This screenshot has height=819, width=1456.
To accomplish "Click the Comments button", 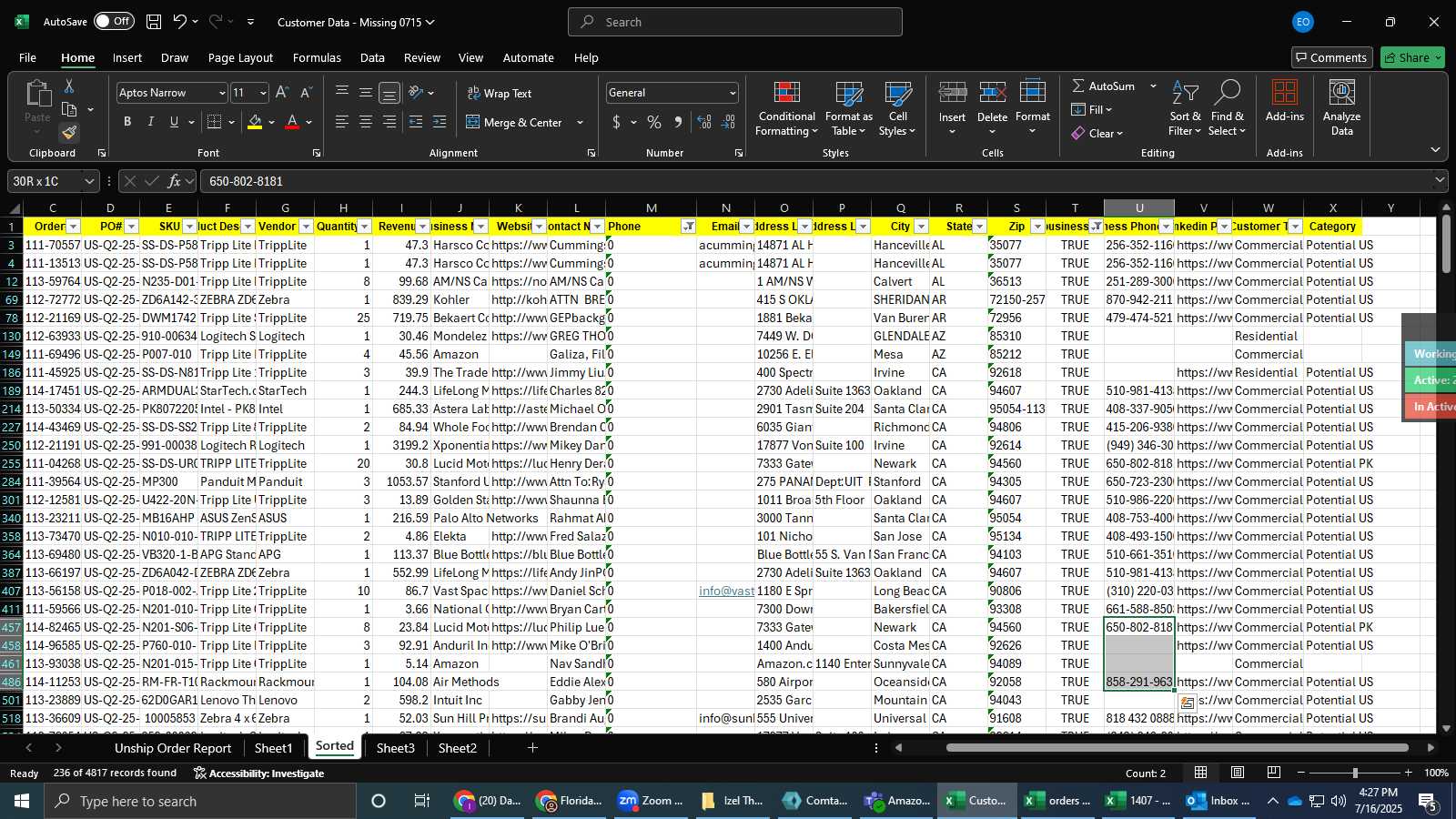I will [x=1331, y=57].
